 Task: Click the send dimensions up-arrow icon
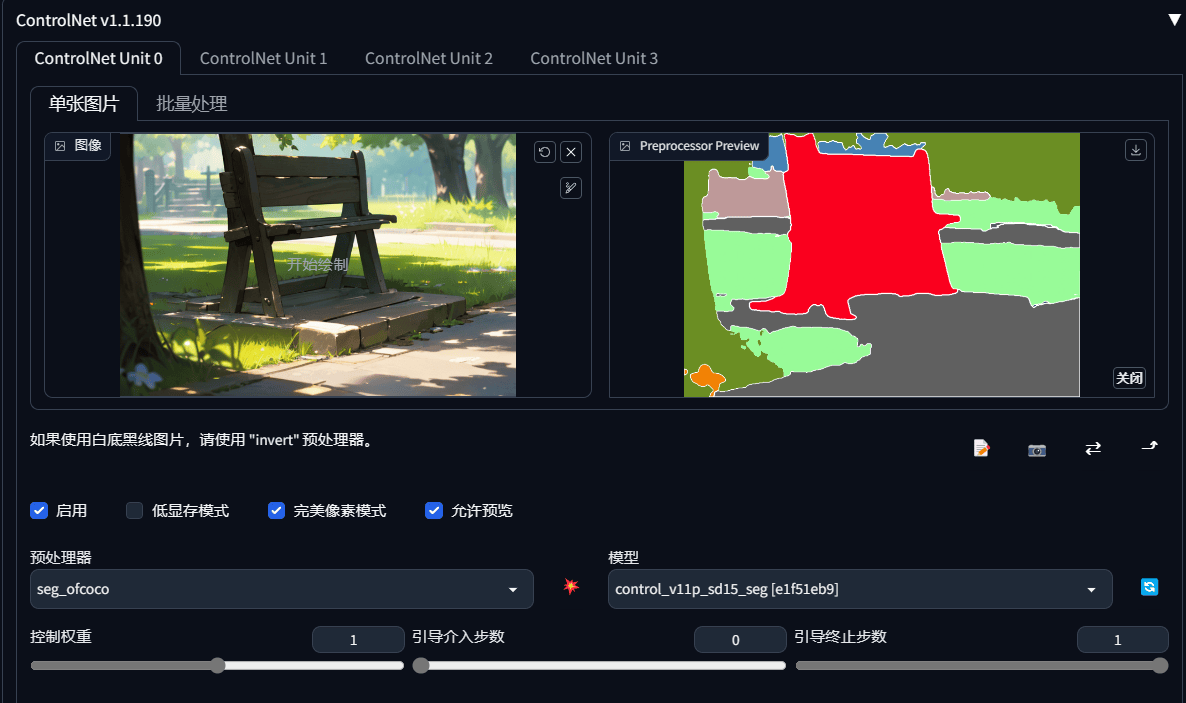(x=1150, y=446)
